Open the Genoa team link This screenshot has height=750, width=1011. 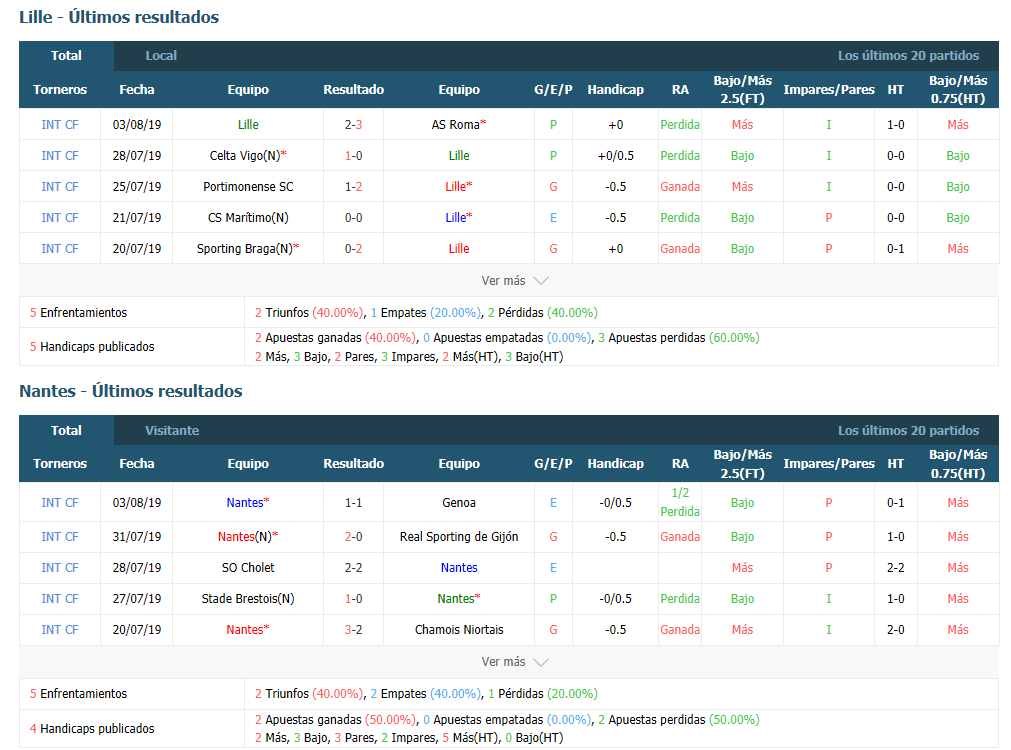pyautogui.click(x=459, y=502)
